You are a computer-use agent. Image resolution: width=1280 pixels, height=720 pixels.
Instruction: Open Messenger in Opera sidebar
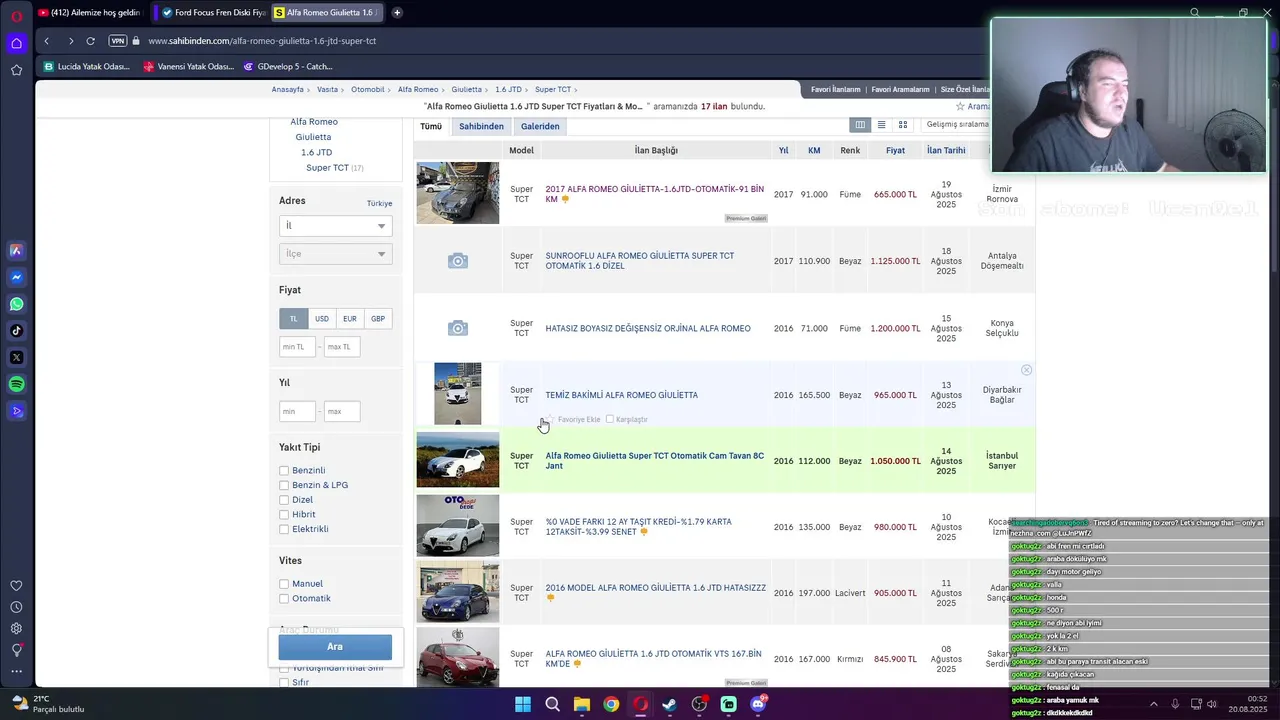click(16, 277)
